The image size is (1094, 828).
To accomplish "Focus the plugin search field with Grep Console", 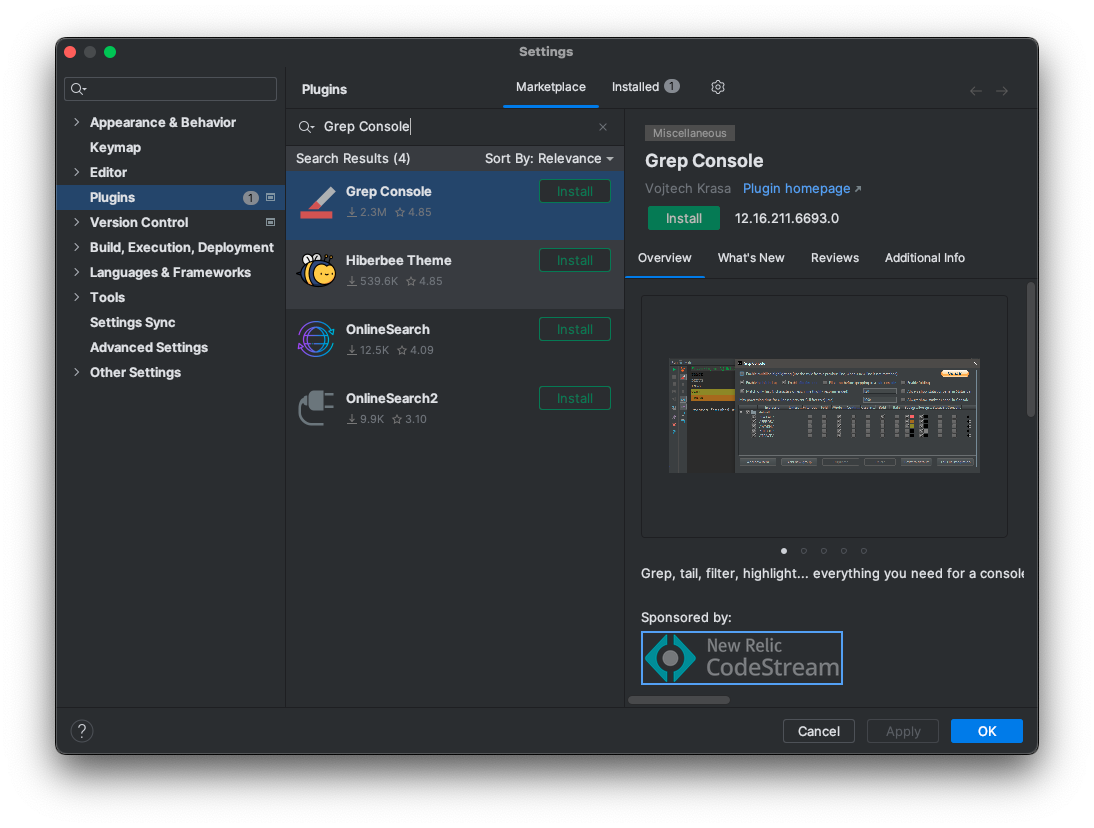I will tap(454, 127).
